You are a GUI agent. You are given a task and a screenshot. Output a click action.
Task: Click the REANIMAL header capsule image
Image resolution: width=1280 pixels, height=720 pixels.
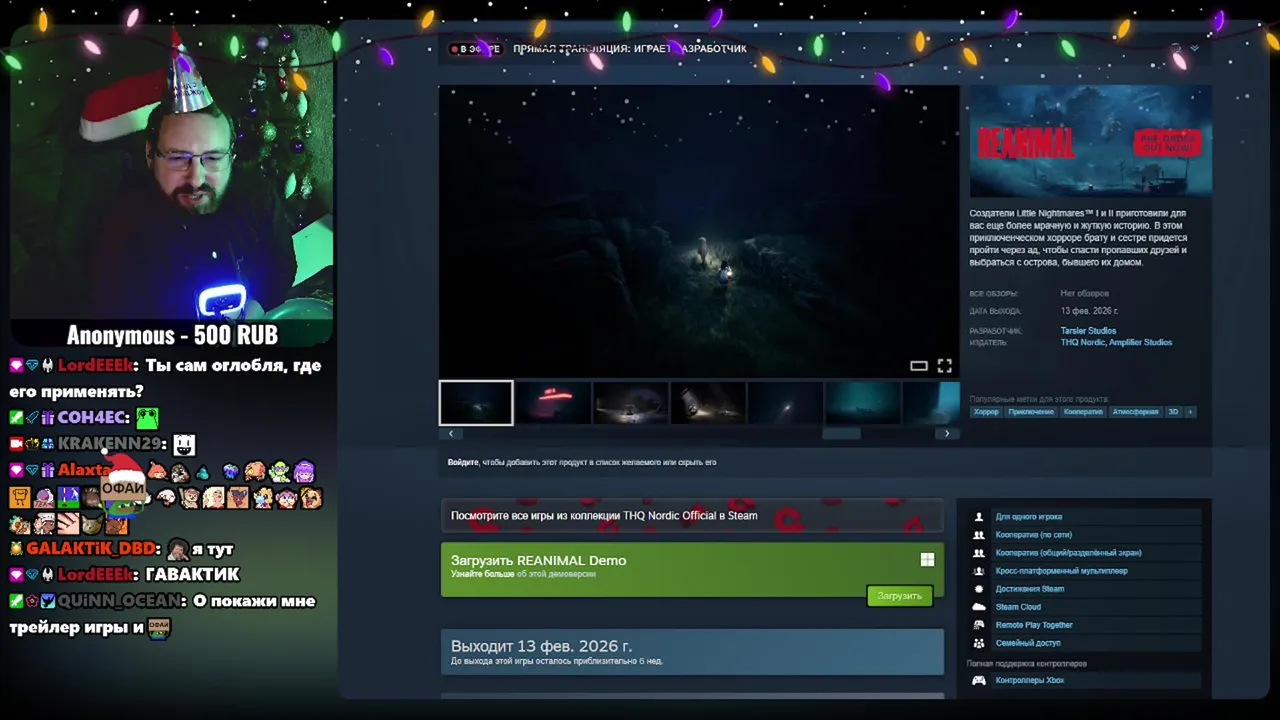click(x=1090, y=141)
